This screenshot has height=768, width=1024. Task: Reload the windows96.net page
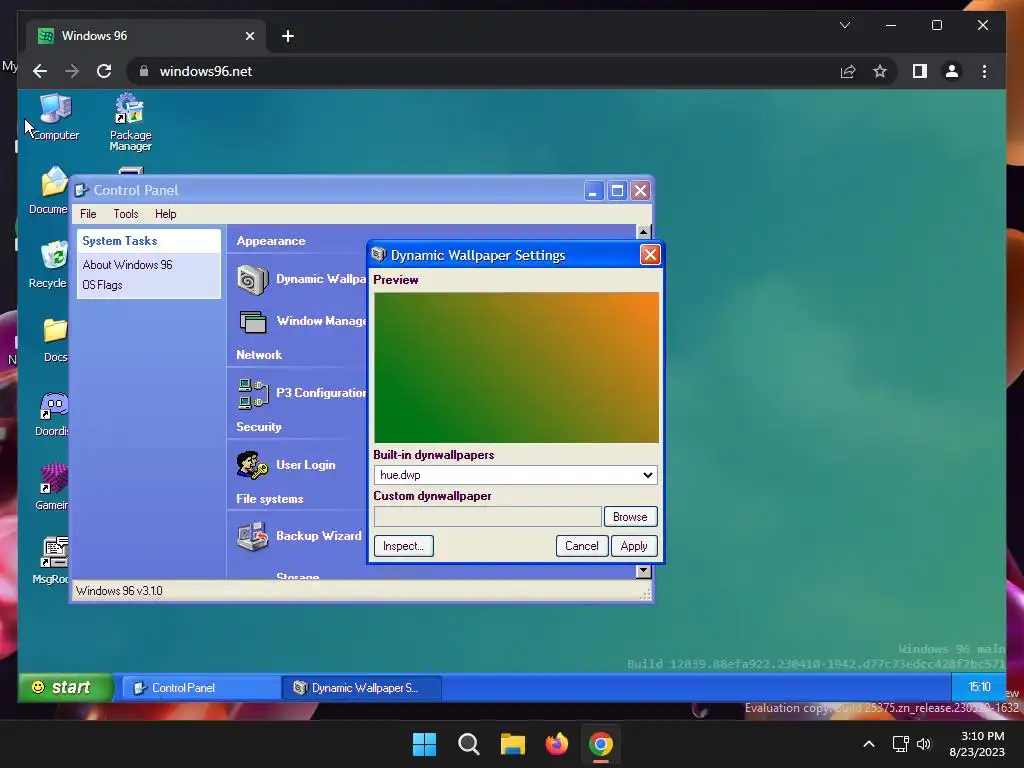pos(104,71)
